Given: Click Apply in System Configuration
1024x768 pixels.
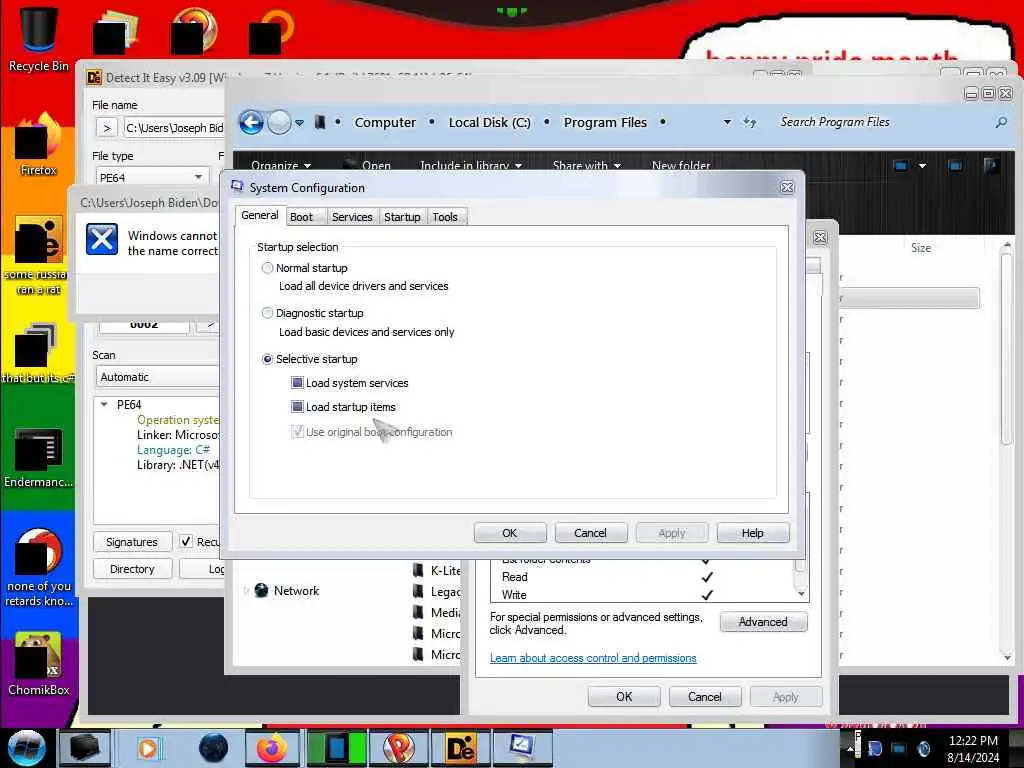Looking at the screenshot, I should pyautogui.click(x=672, y=533).
